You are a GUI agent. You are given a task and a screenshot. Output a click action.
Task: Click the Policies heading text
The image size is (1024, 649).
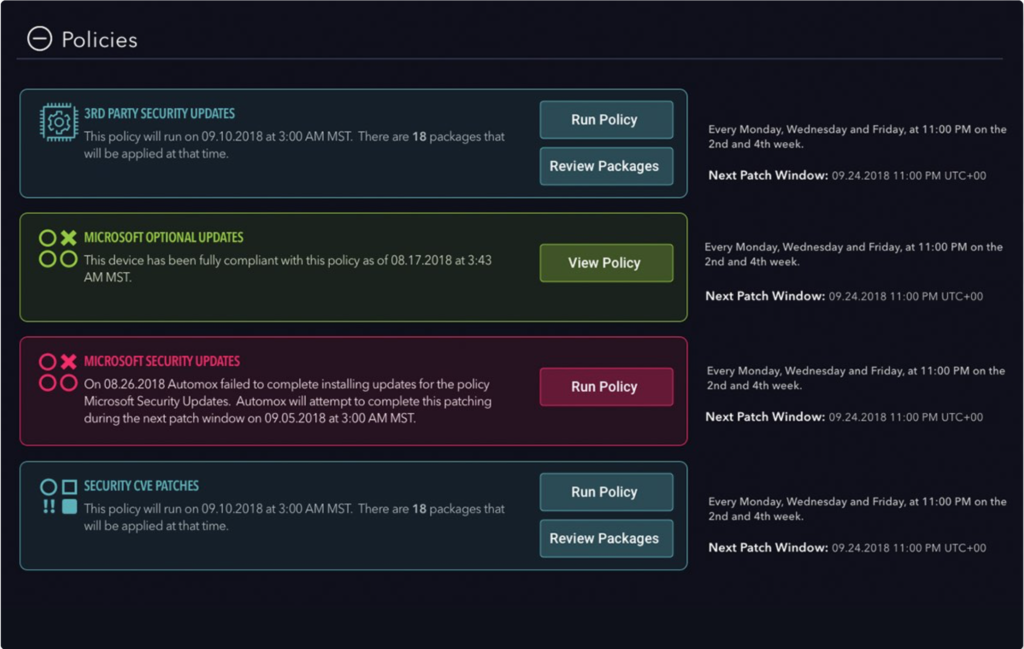(99, 40)
